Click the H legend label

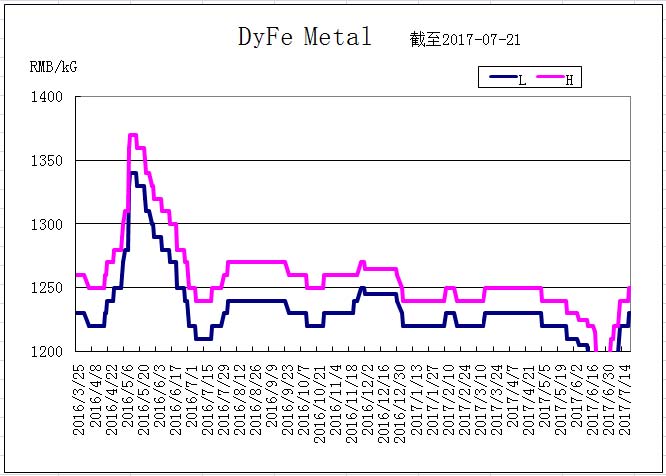(x=570, y=80)
